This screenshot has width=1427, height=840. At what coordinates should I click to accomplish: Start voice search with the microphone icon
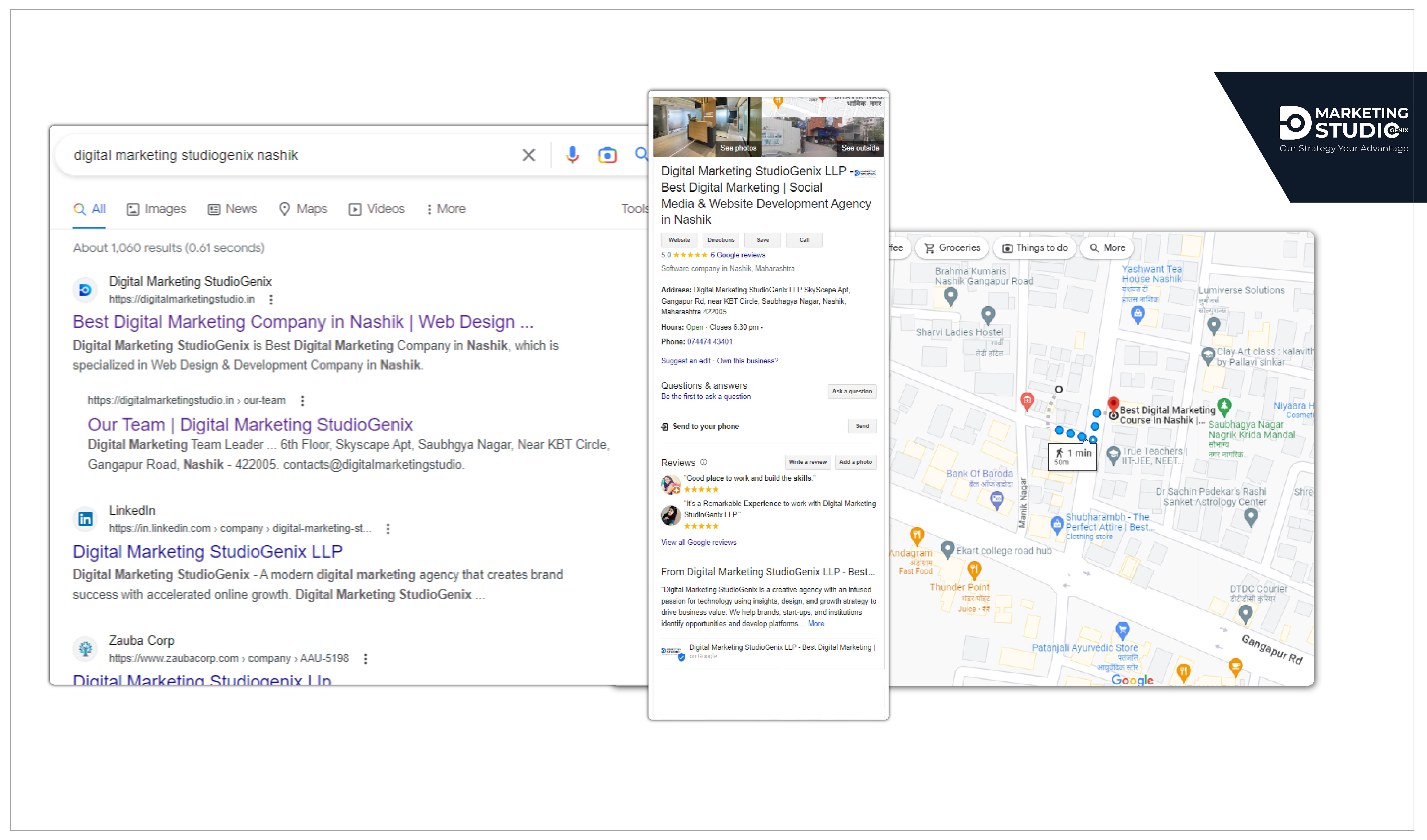572,155
